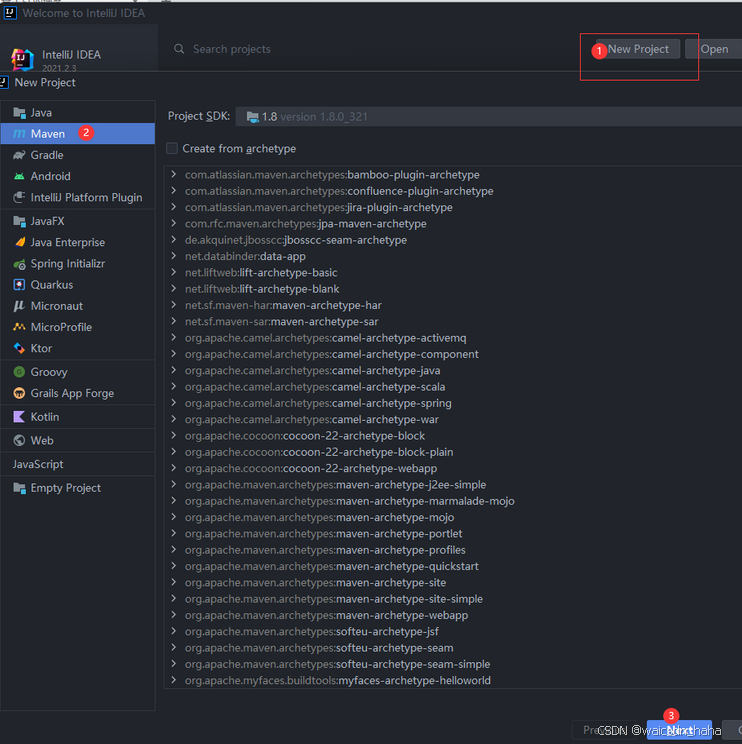Expand confluence-plugin-archetype chevron
This screenshot has width=742, height=744.
pyautogui.click(x=174, y=191)
